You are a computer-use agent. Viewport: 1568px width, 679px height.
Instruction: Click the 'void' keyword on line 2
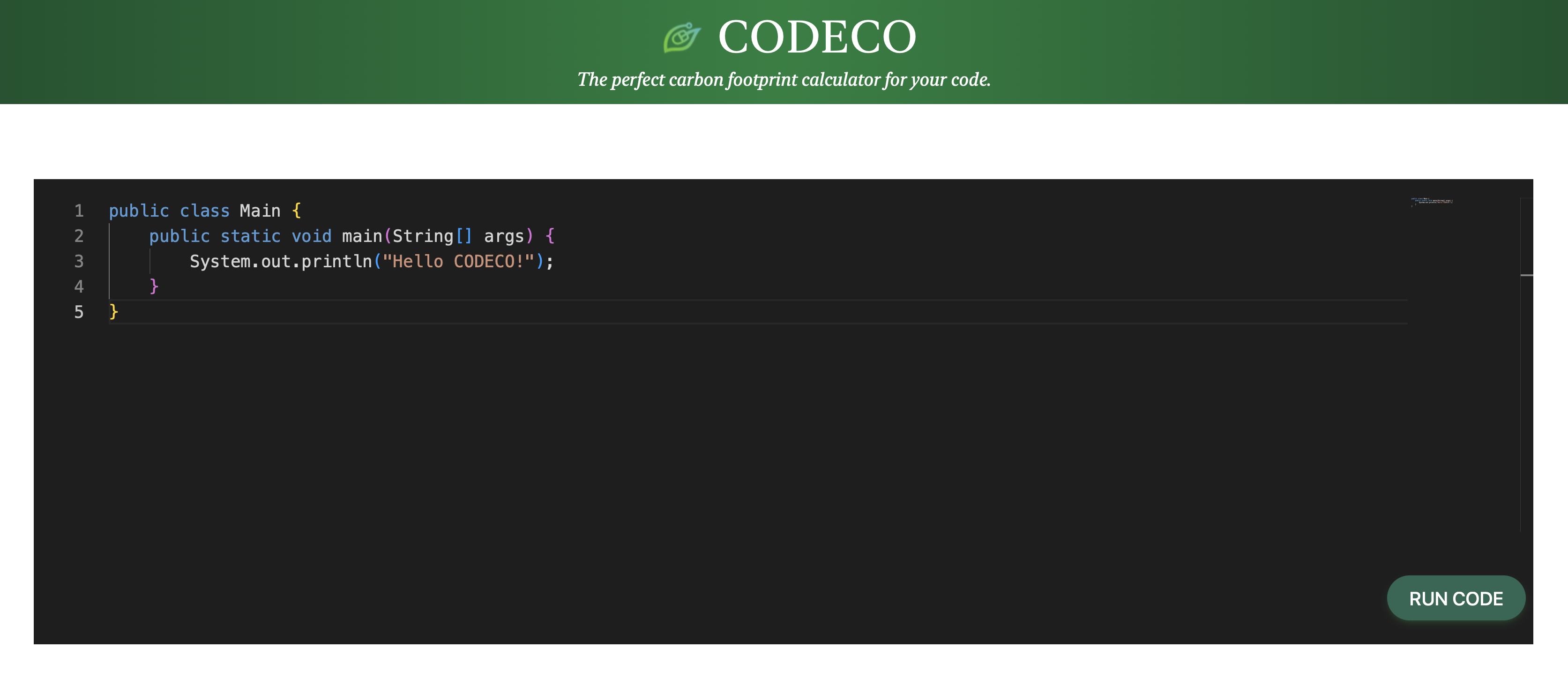coord(312,236)
